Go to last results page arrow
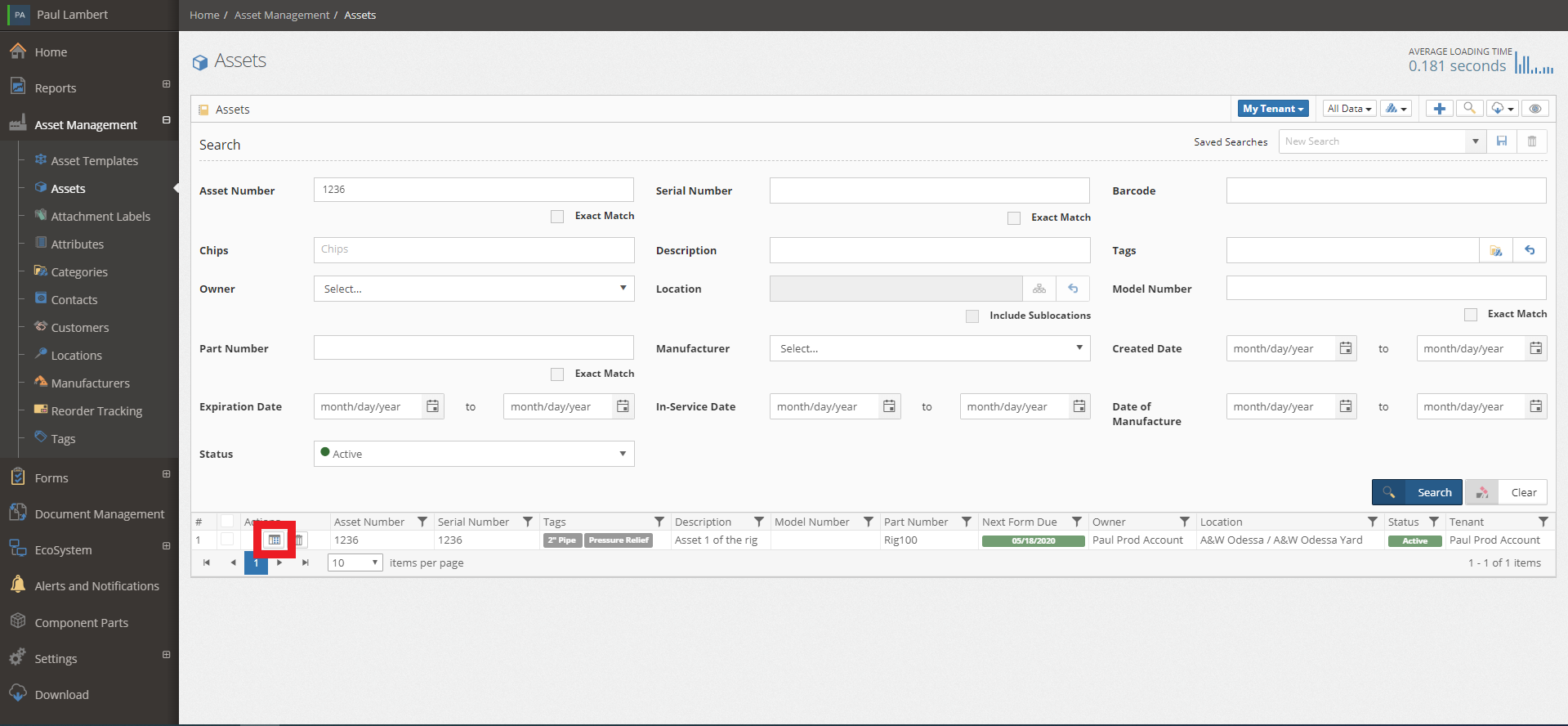 pos(305,562)
